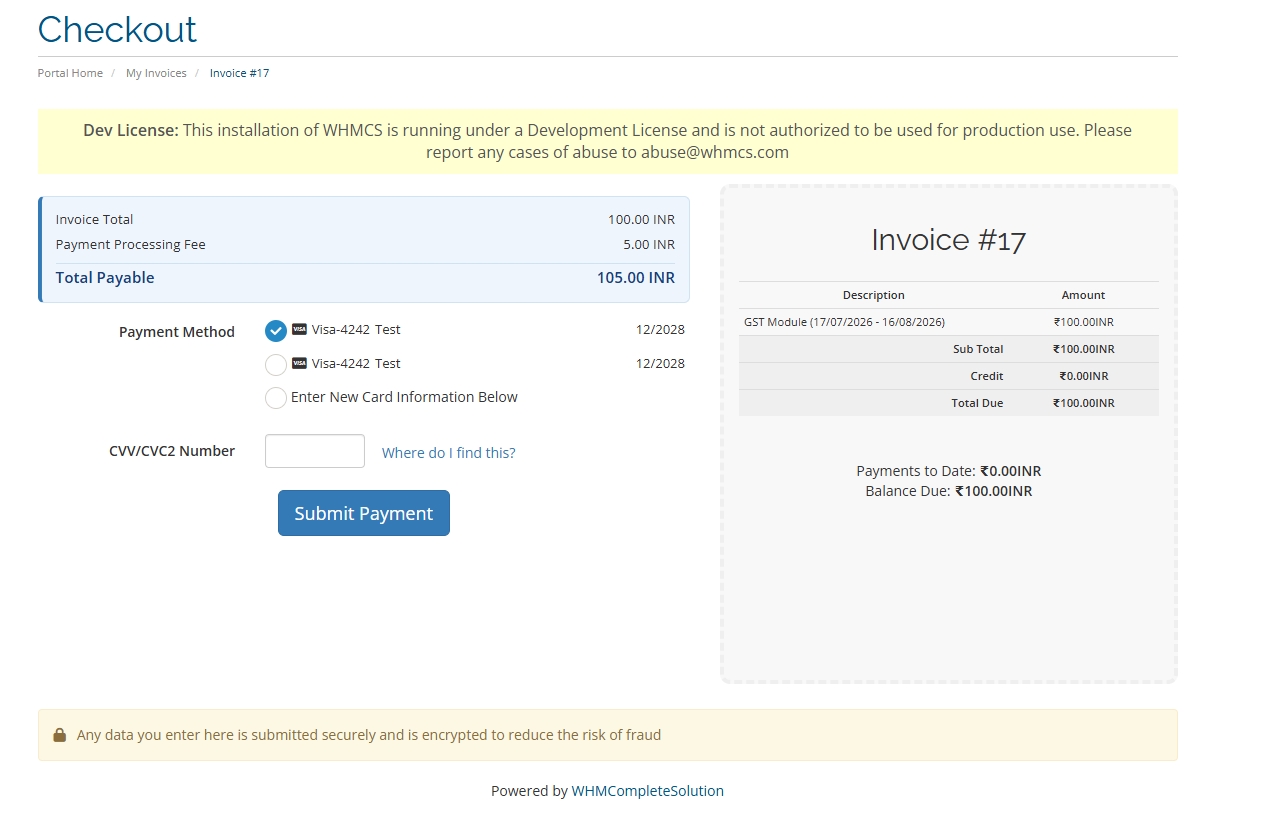
Task: Click the Invoice #17 panel heading
Action: pos(948,240)
